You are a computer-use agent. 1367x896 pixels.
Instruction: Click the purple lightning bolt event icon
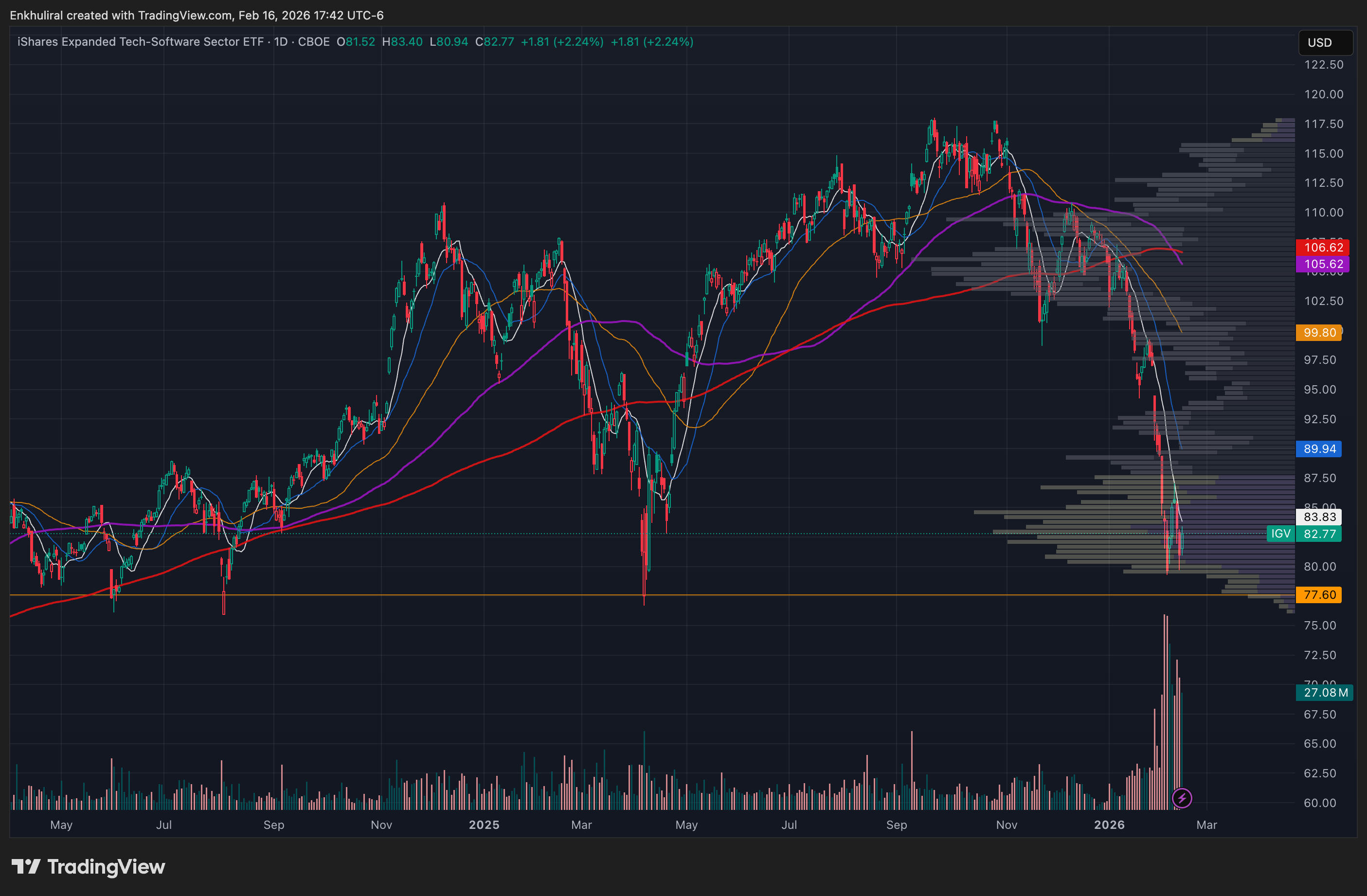click(x=1182, y=798)
